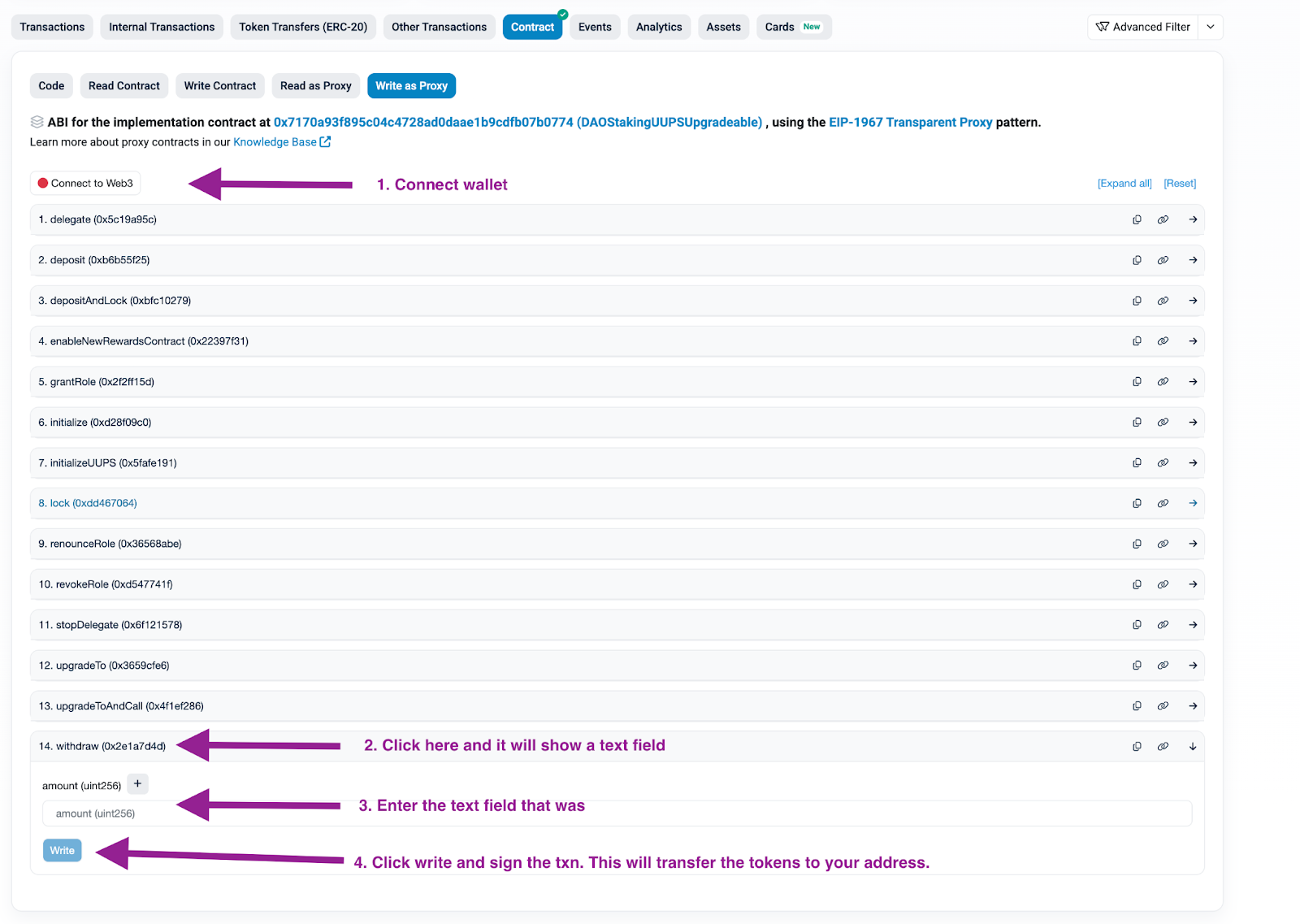Copy permalink for lock row
The image size is (1300, 924).
click(x=1163, y=504)
